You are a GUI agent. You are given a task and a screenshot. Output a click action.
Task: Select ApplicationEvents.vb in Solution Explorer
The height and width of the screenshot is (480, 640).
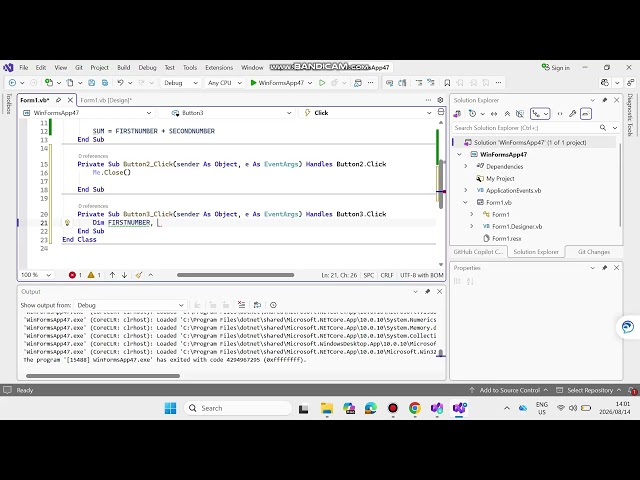click(513, 191)
